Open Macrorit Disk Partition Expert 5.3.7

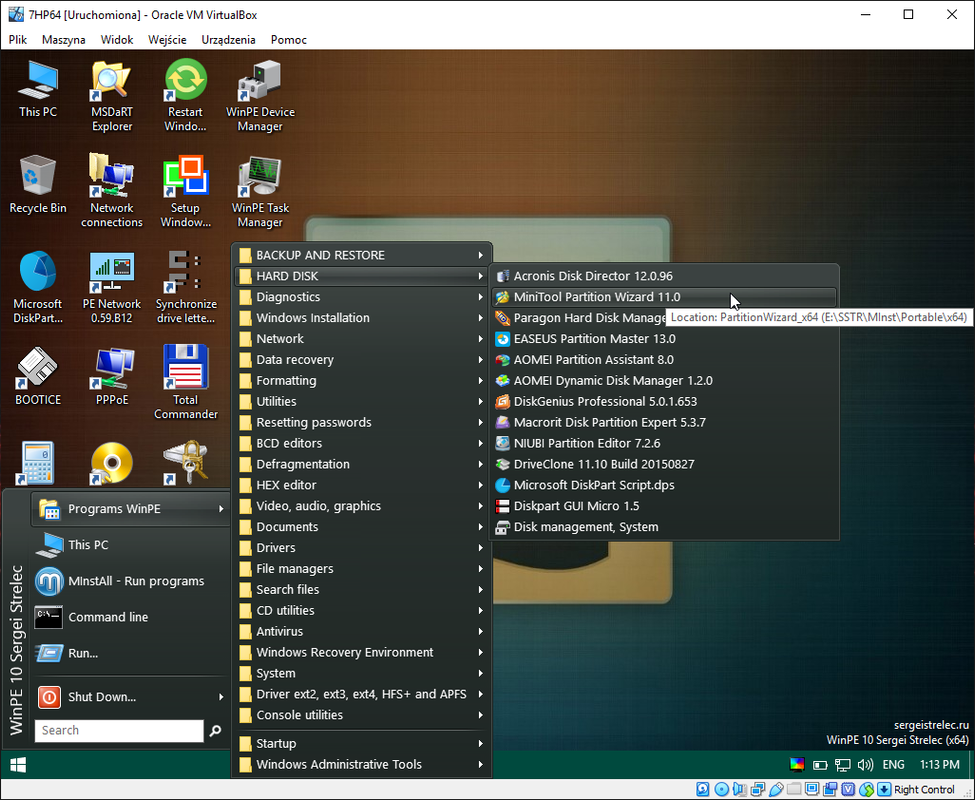(663, 423)
